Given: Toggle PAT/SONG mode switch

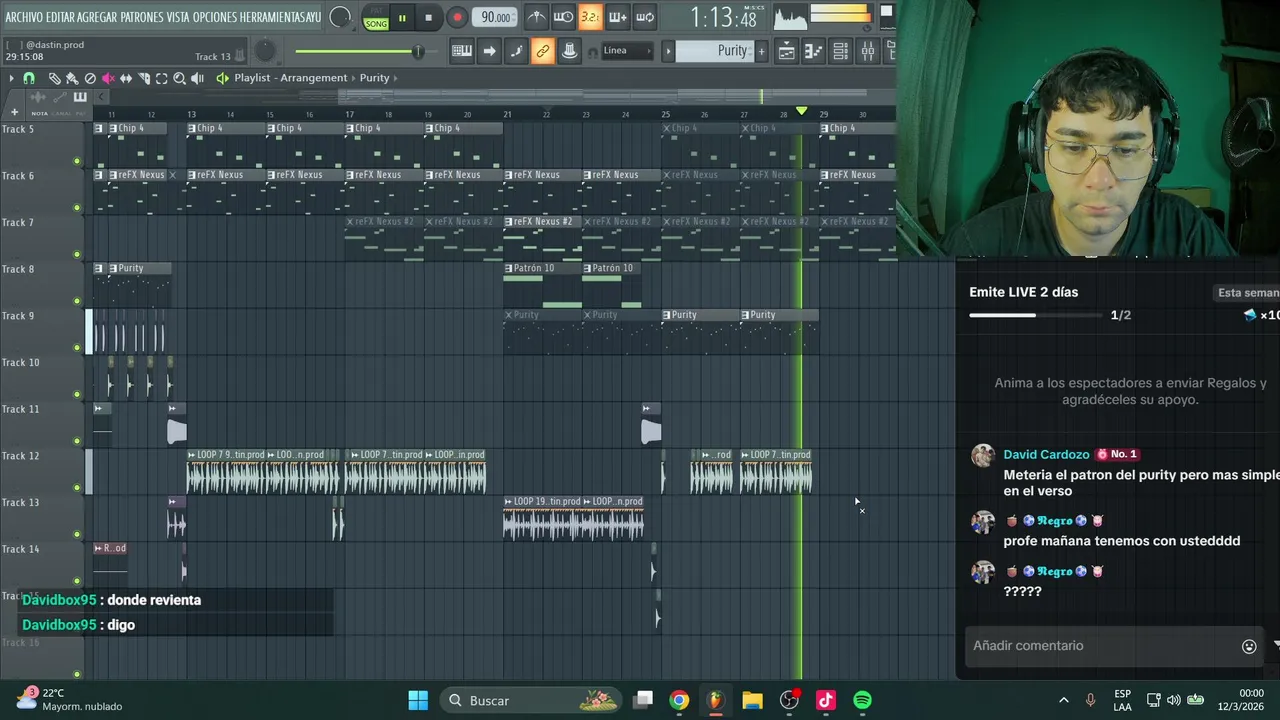Looking at the screenshot, I should (376, 18).
